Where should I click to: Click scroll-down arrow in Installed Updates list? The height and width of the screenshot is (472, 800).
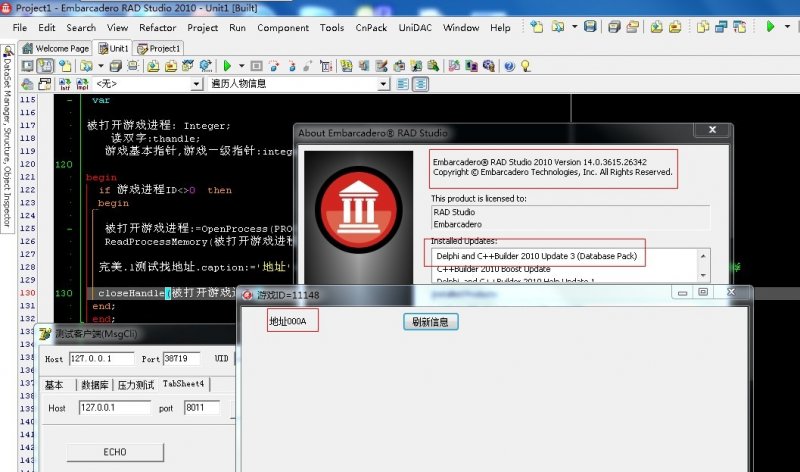click(x=703, y=275)
